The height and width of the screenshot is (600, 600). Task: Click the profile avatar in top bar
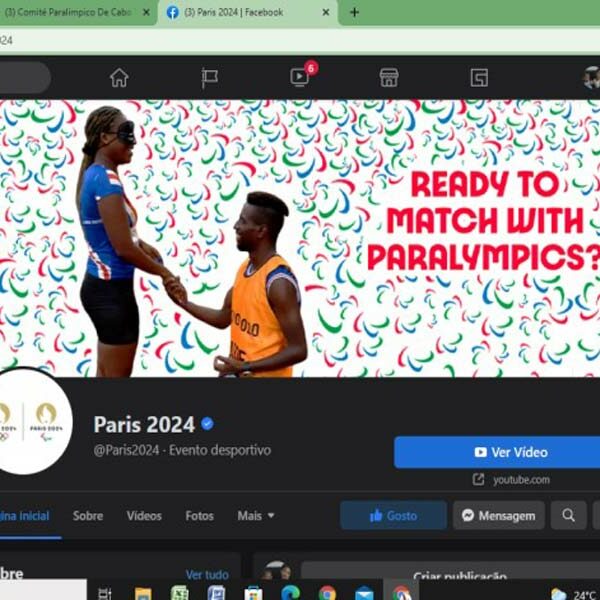tap(592, 78)
